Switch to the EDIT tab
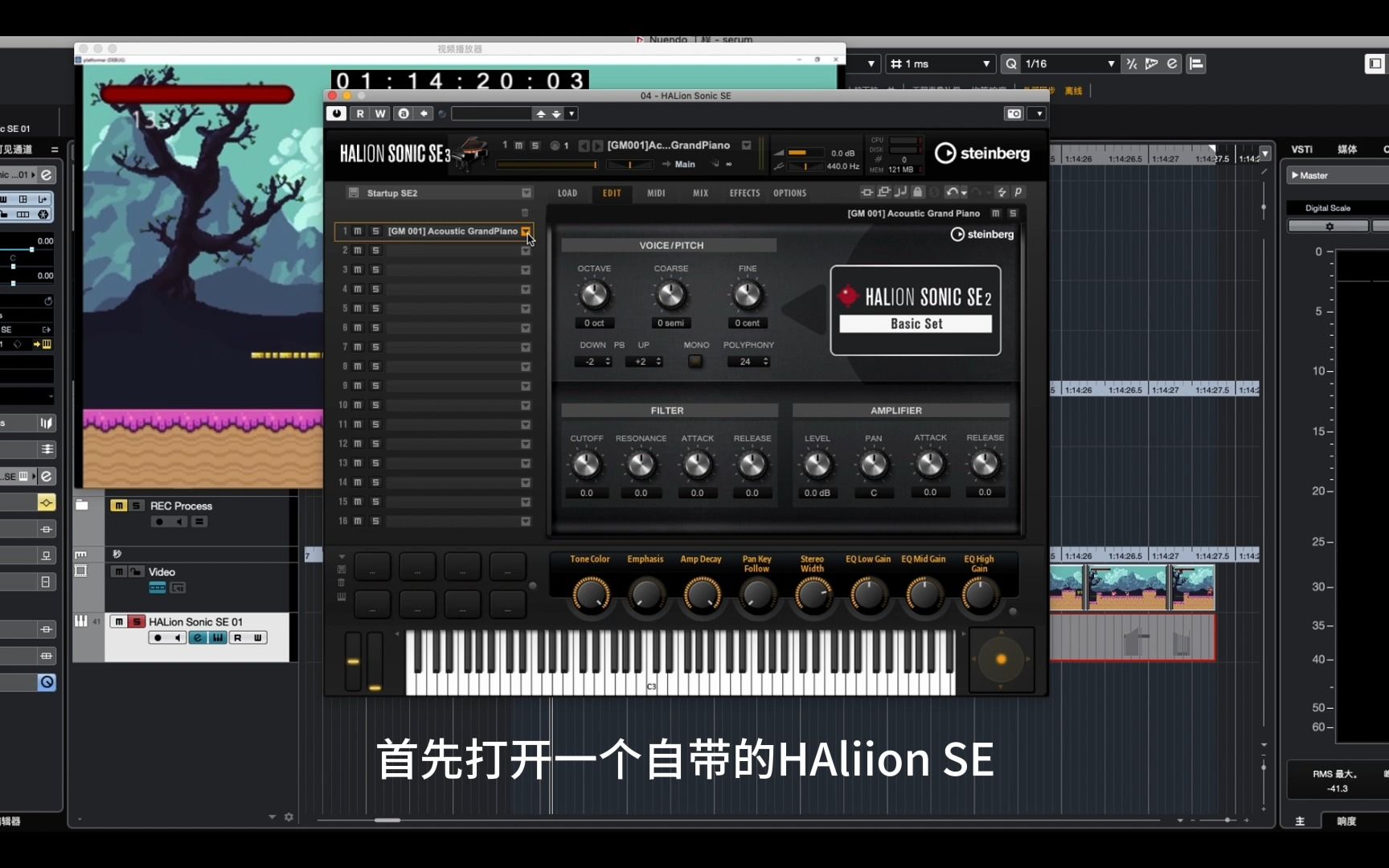 612,193
